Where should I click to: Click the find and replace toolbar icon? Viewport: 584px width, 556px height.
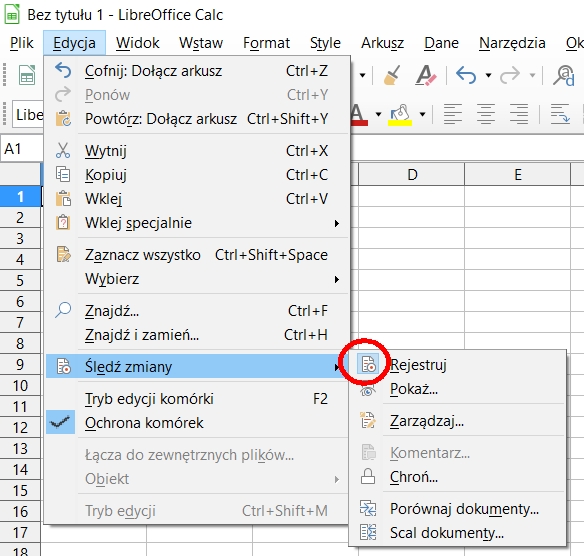pyautogui.click(x=564, y=75)
